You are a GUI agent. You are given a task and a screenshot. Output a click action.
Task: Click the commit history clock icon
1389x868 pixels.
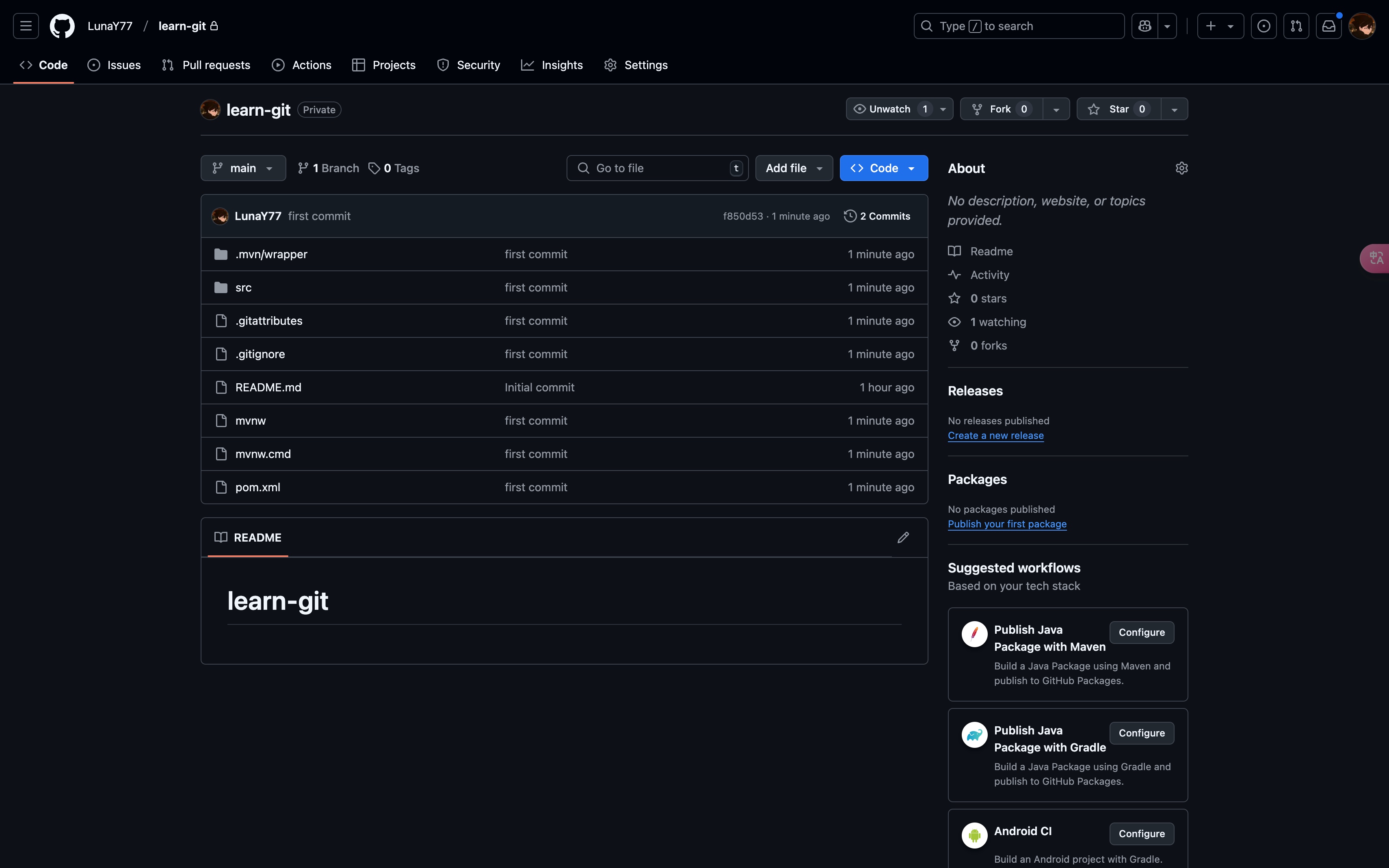tap(850, 216)
